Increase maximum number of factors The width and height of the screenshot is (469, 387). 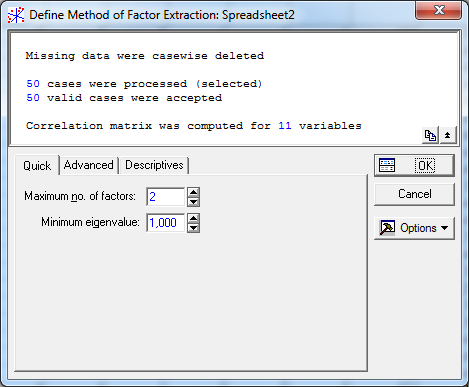pos(193,192)
